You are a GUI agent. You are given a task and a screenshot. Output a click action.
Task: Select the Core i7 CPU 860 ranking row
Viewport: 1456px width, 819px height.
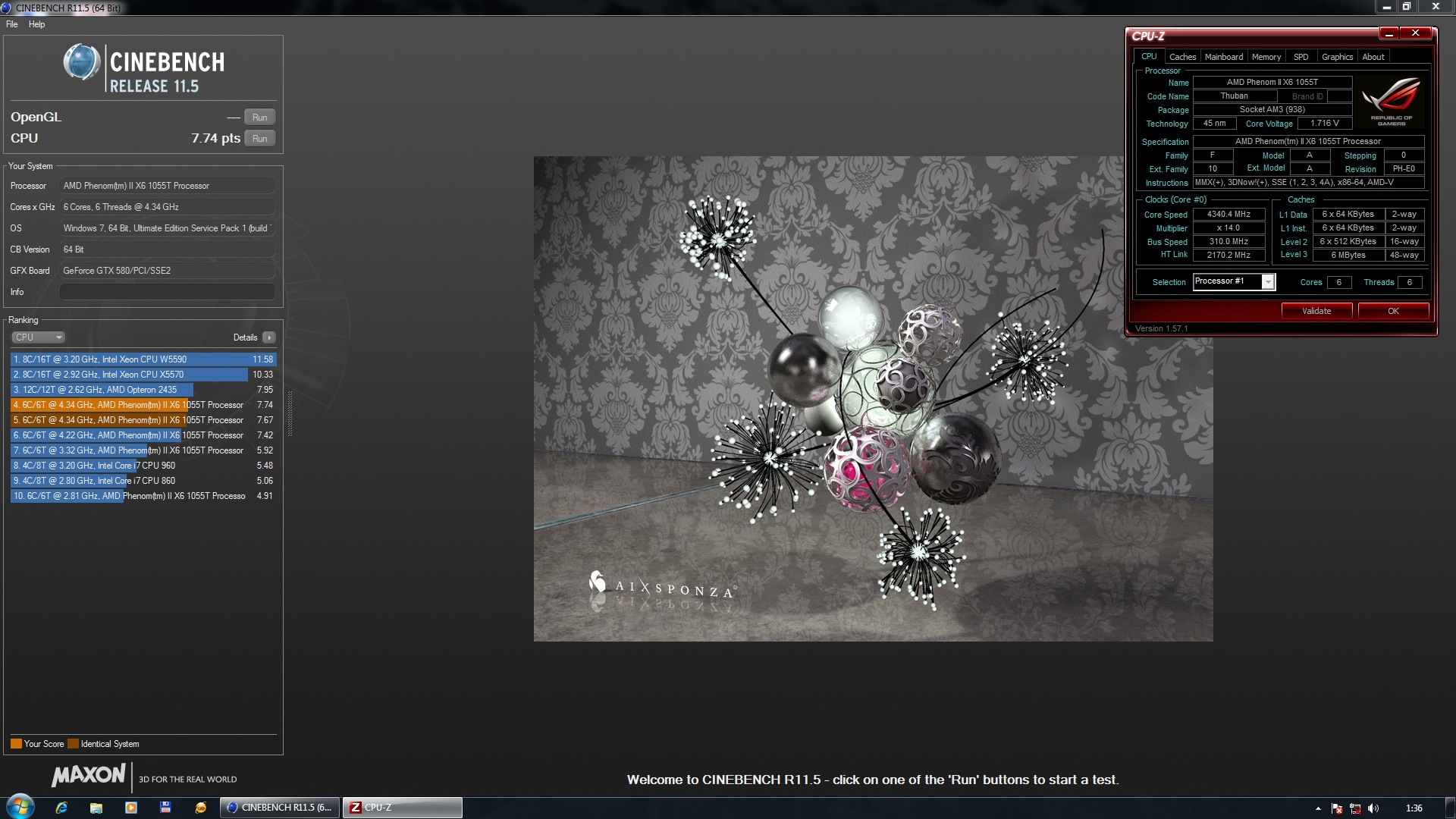(x=143, y=481)
